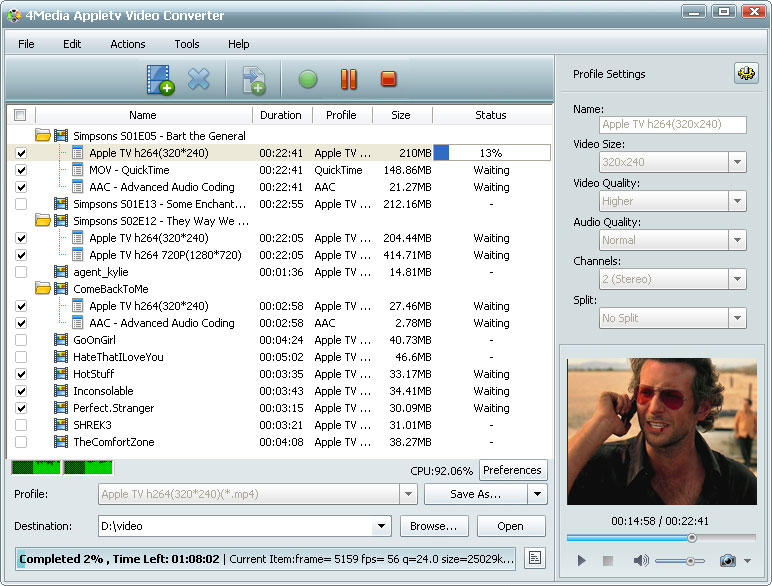Toggle the select-all checkbox in list header
The width and height of the screenshot is (772, 586).
[x=20, y=115]
